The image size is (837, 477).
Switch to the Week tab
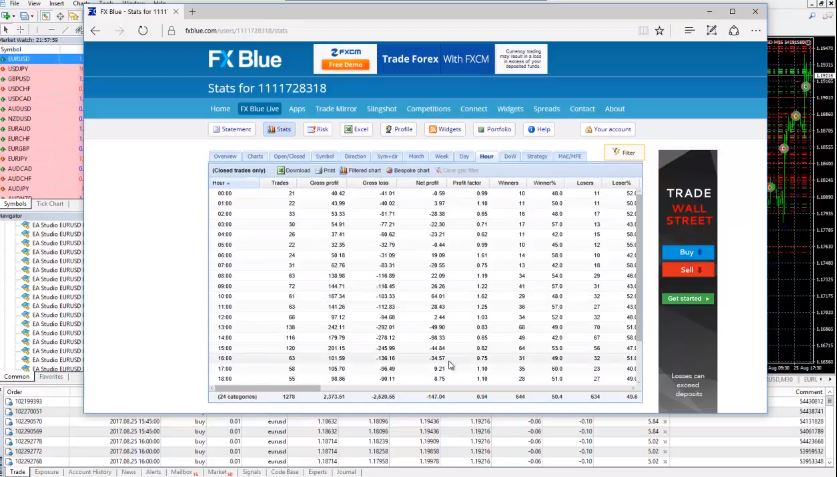(x=441, y=156)
